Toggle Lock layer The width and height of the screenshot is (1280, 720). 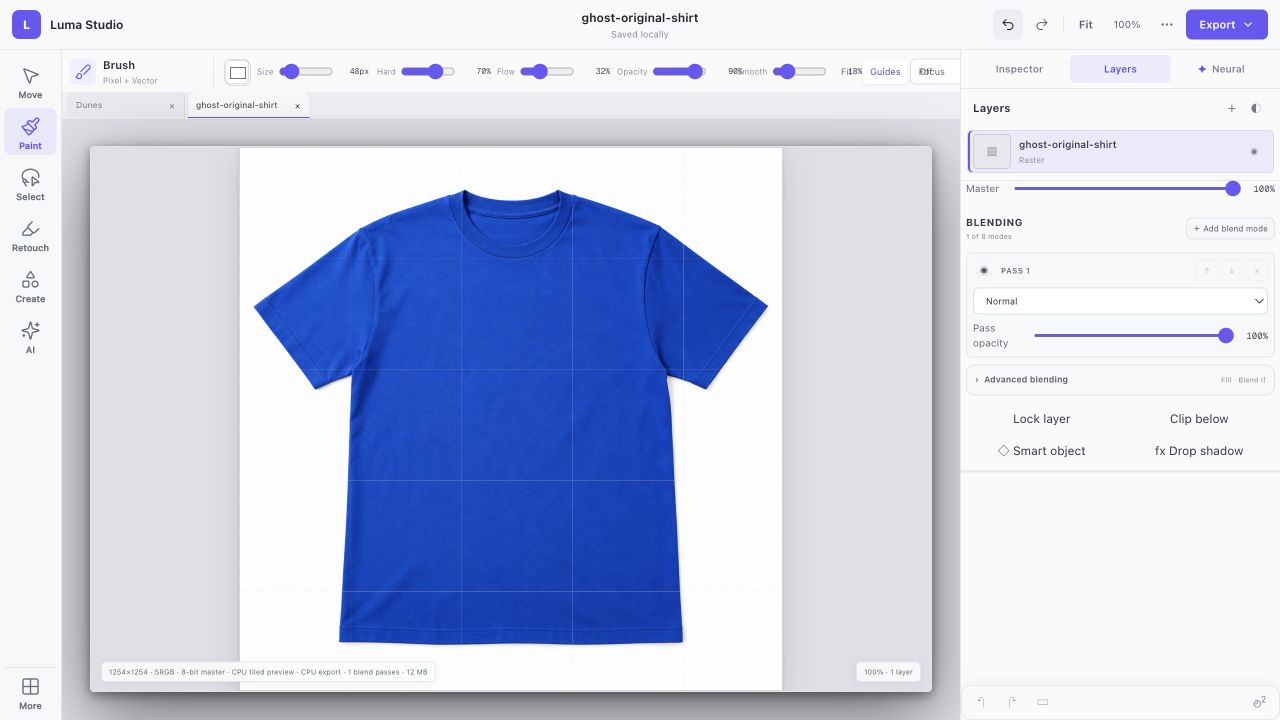tap(1041, 419)
